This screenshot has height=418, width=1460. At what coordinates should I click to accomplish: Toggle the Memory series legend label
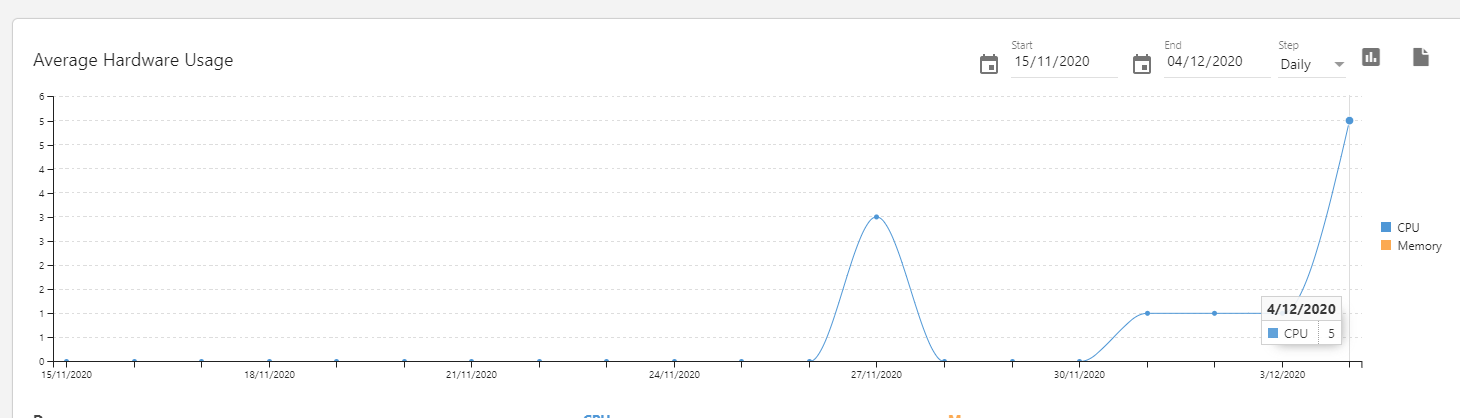(x=1419, y=246)
